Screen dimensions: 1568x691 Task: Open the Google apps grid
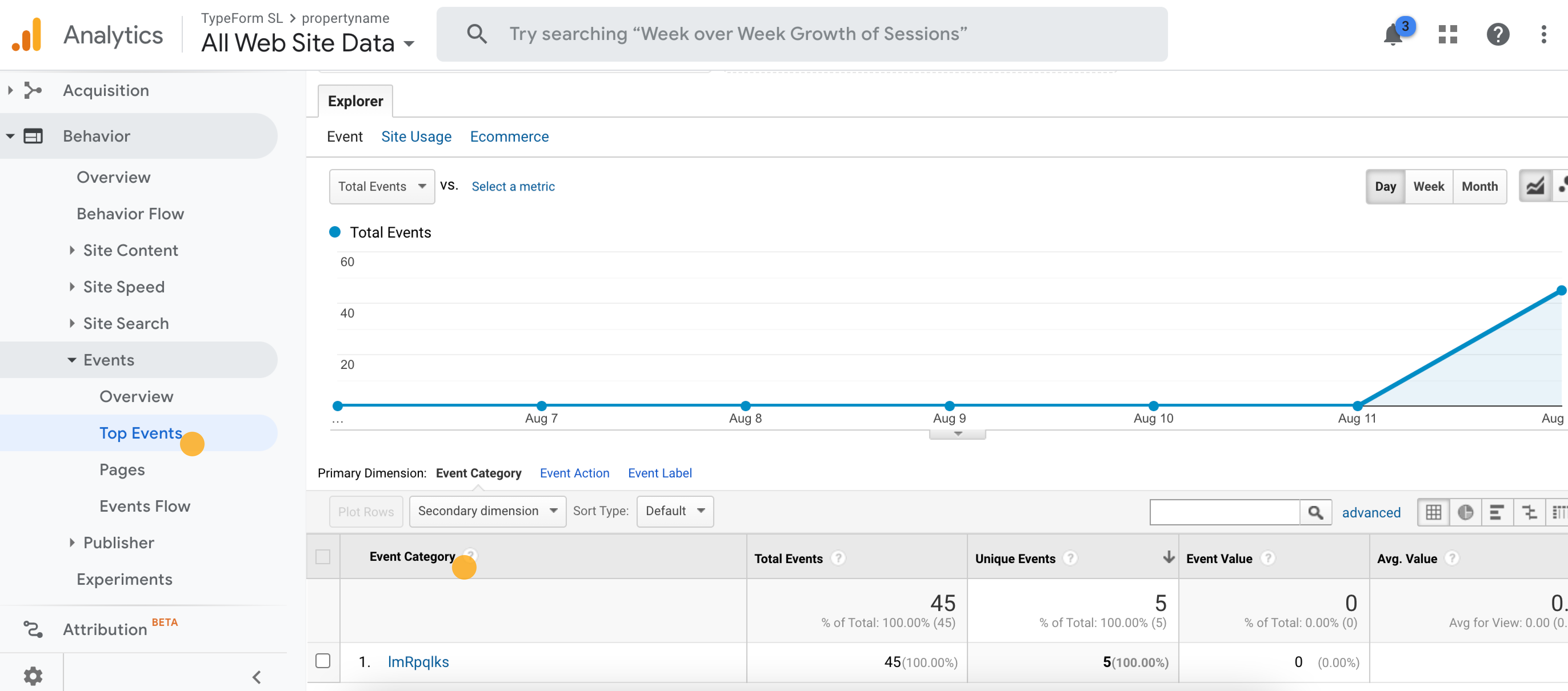pyautogui.click(x=1447, y=34)
